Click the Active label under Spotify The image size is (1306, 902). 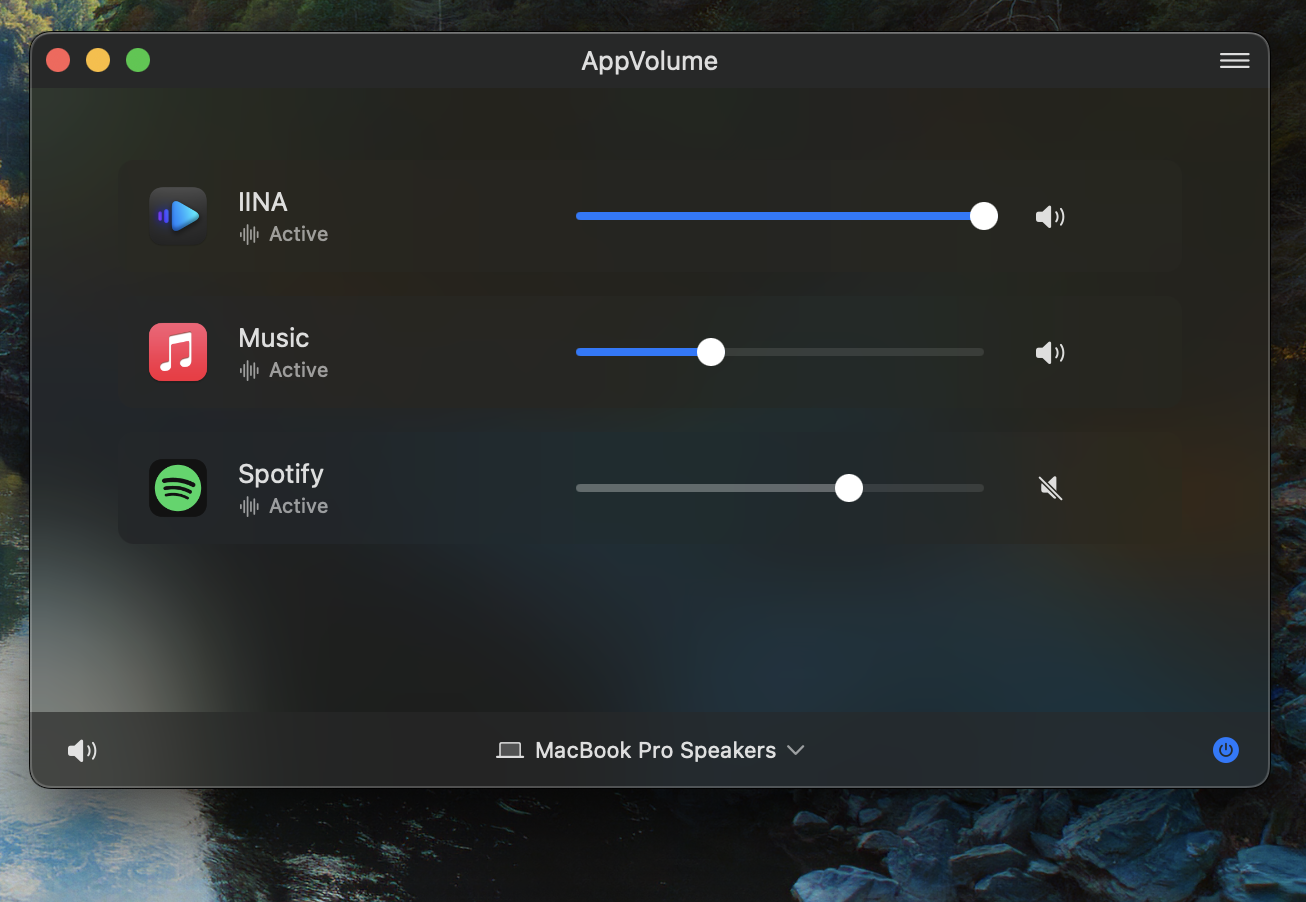click(297, 505)
